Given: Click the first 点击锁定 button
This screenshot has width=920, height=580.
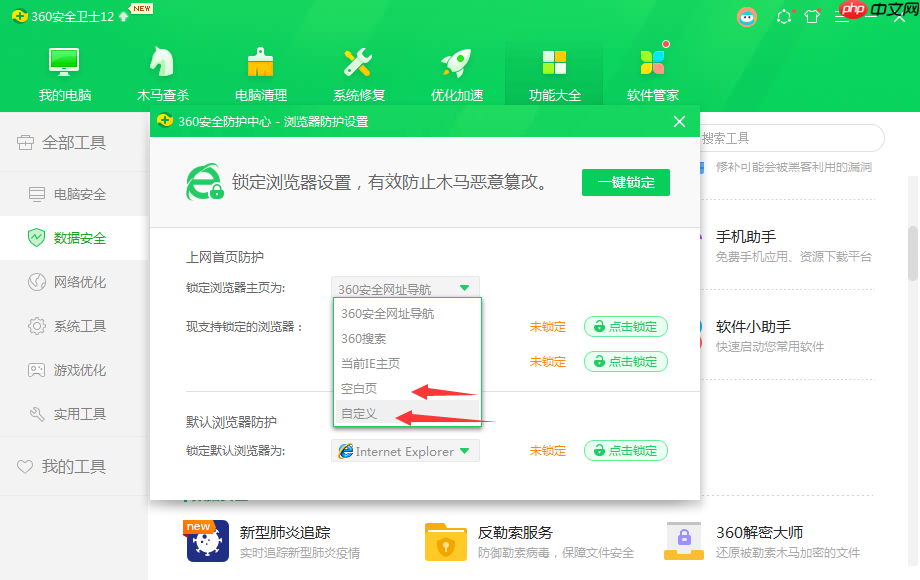Looking at the screenshot, I should click(x=625, y=327).
